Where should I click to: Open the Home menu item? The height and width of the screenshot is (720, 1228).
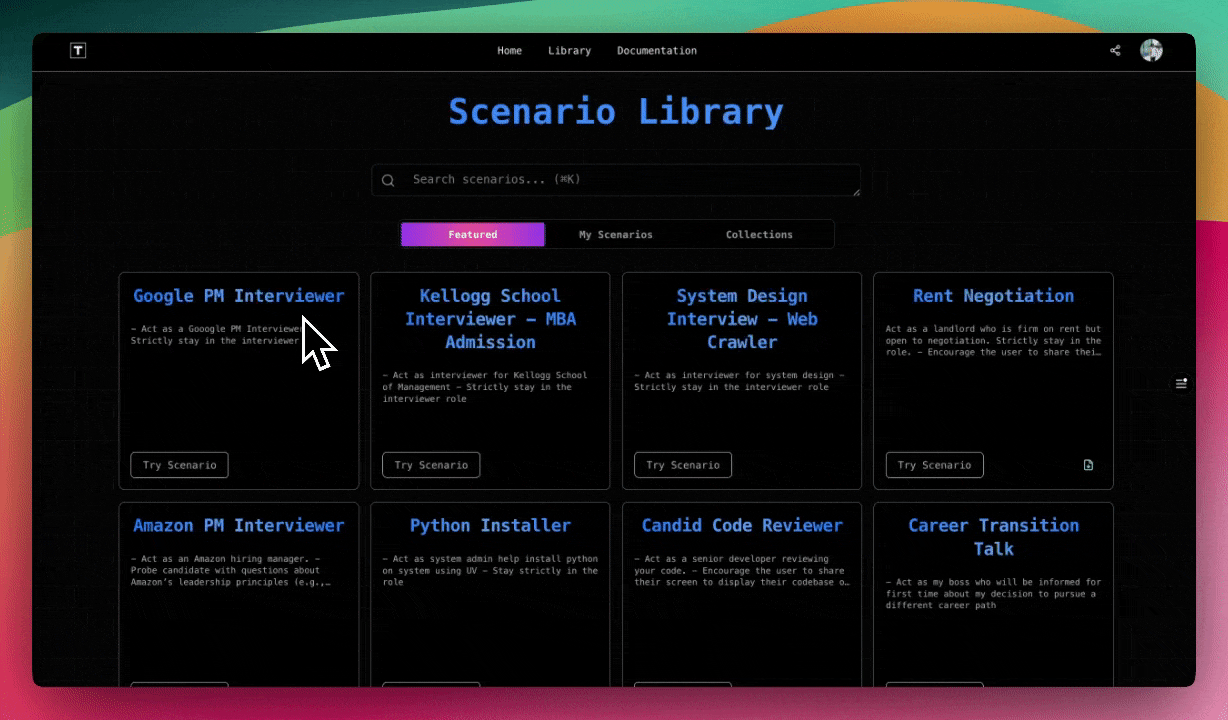[x=510, y=50]
